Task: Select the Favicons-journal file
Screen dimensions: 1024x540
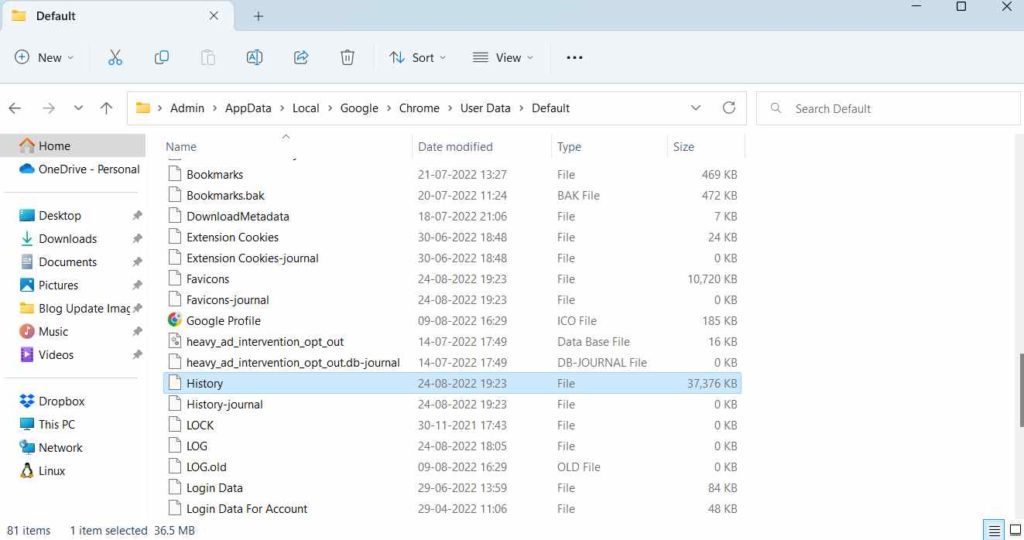Action: (x=452, y=300)
